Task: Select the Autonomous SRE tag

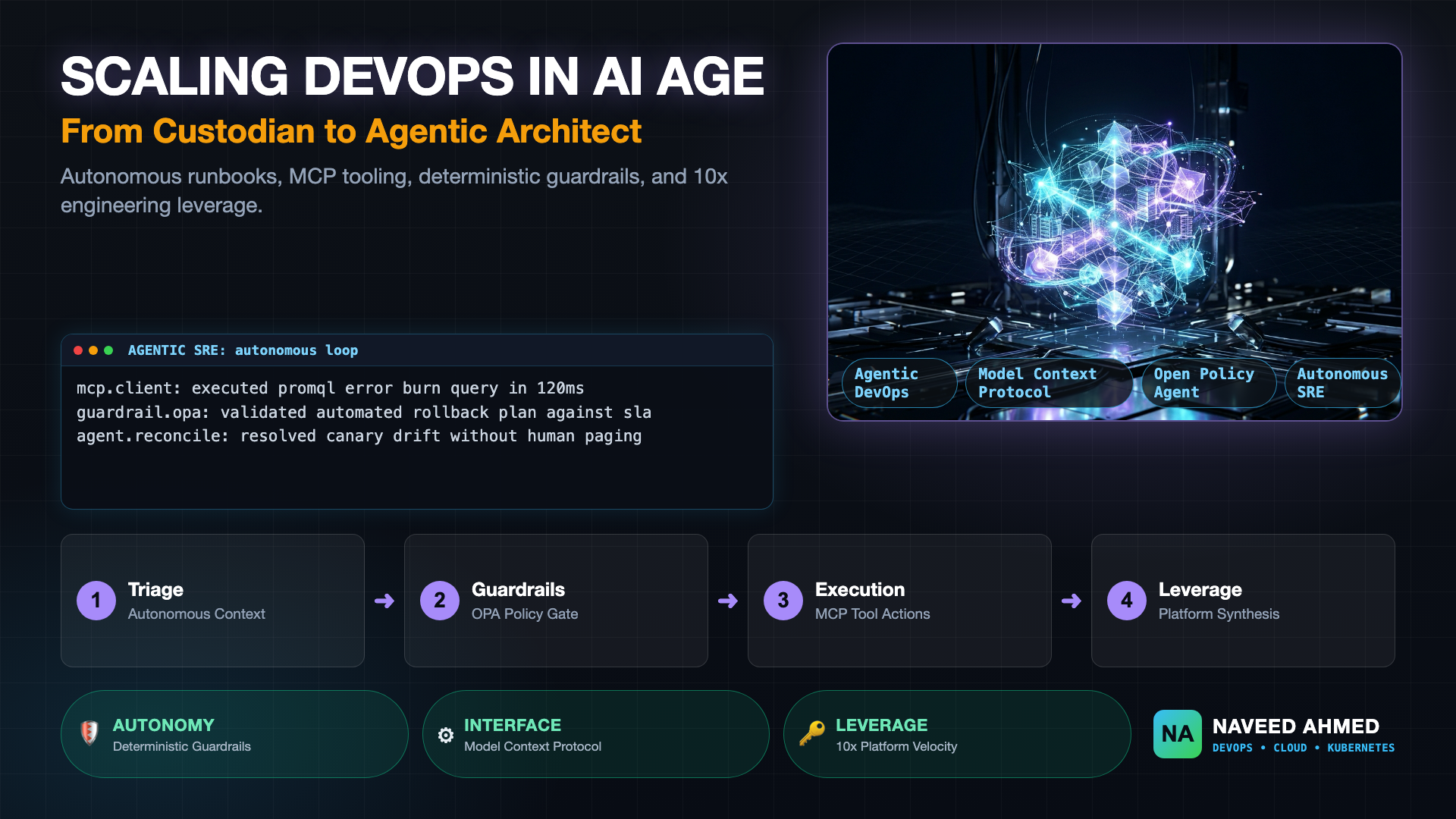Action: click(1342, 383)
